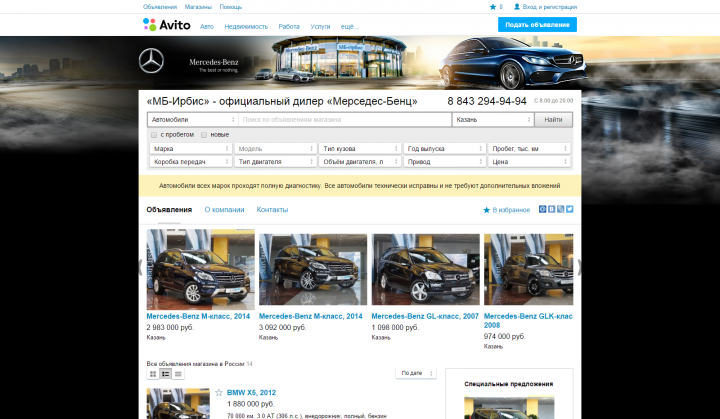The width and height of the screenshot is (720, 419).
Task: Toggle новые checkbox
Action: [204, 135]
